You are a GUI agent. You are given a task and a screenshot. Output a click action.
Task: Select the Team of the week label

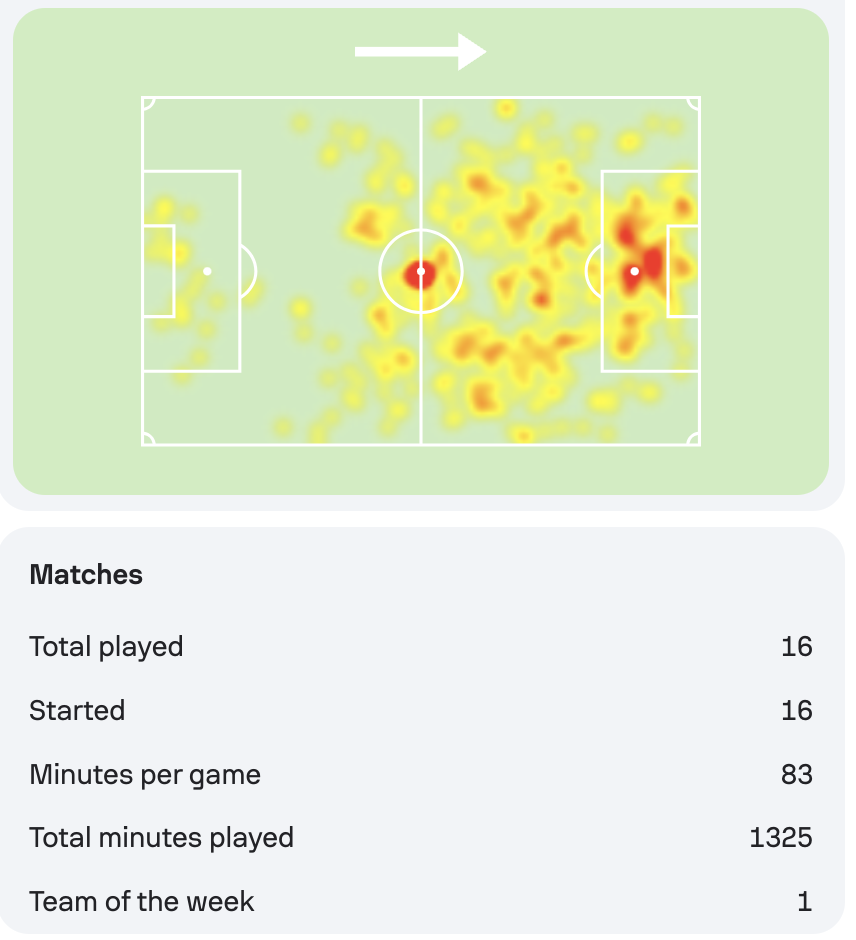142,902
